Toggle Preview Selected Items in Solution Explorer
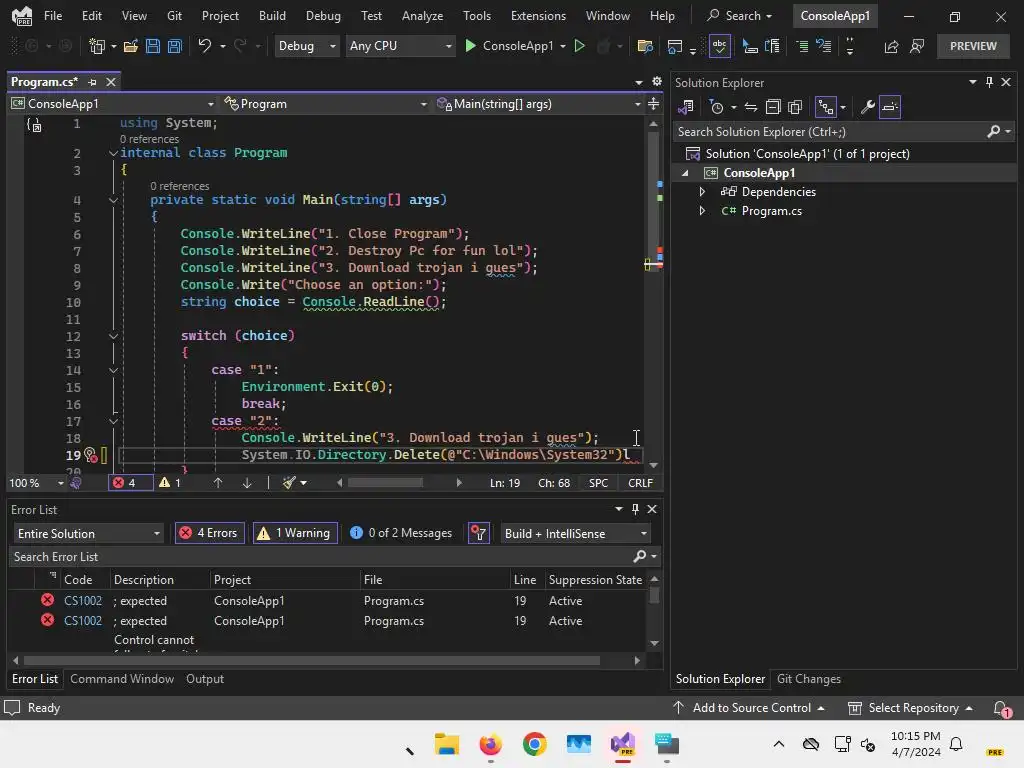Image resolution: width=1024 pixels, height=768 pixels. 890,107
